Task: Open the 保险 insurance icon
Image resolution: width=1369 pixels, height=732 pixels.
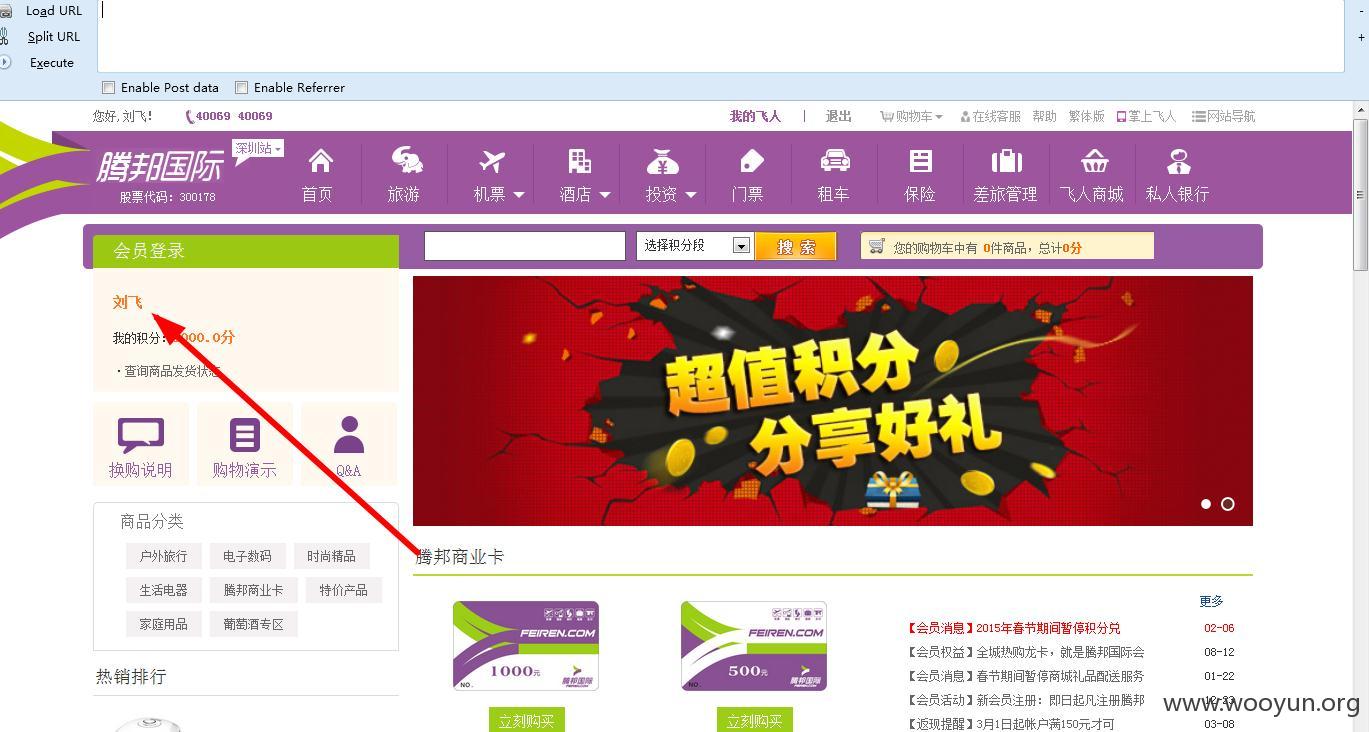Action: [921, 161]
